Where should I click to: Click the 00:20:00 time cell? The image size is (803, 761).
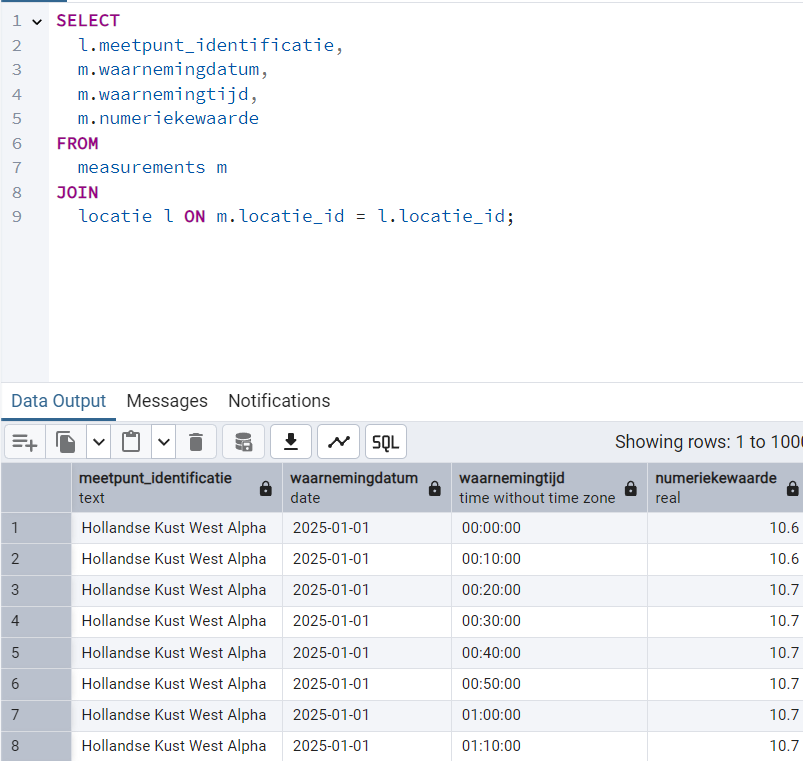pos(549,590)
